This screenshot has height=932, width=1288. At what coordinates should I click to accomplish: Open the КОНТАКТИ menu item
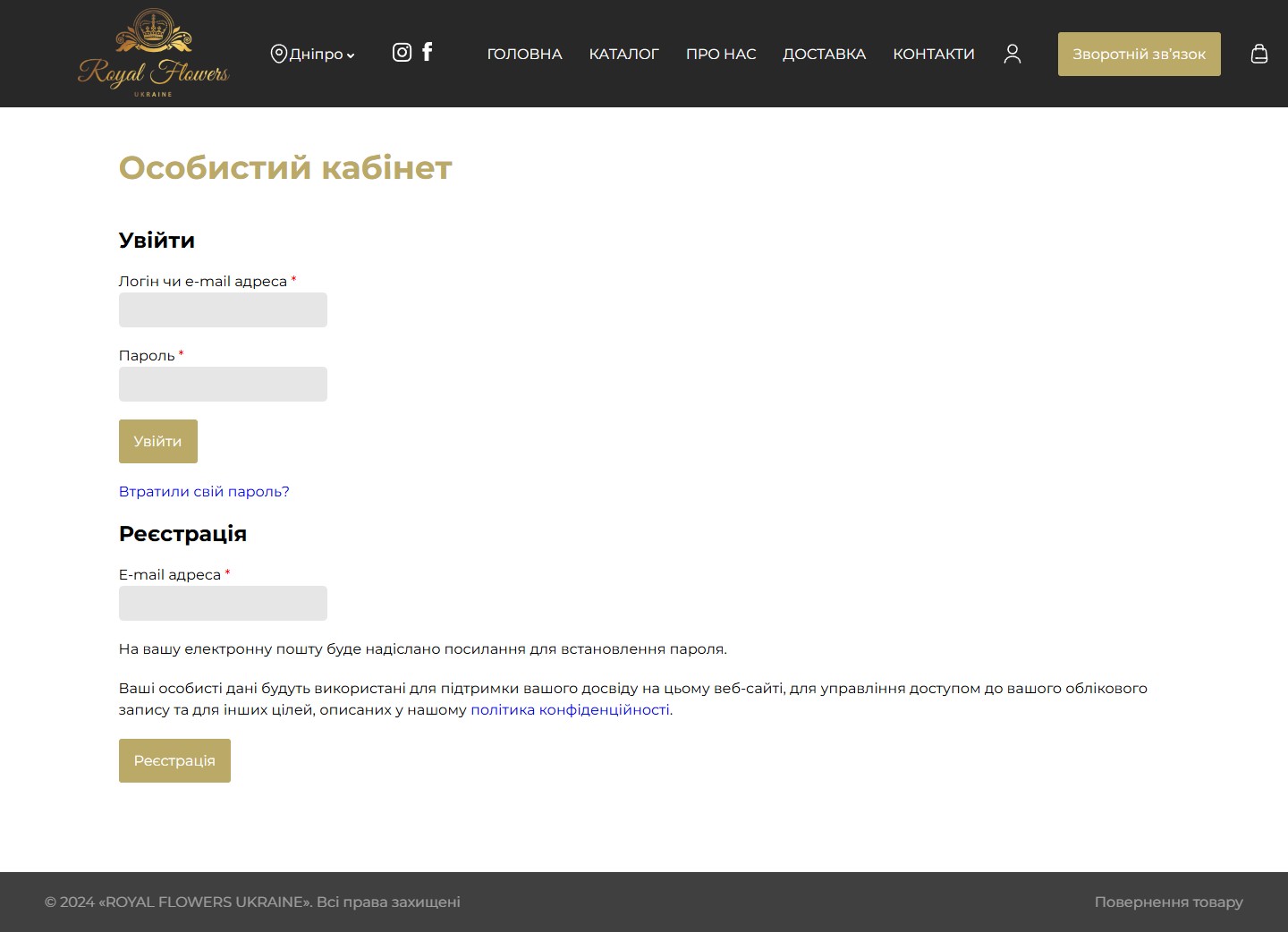(x=934, y=54)
